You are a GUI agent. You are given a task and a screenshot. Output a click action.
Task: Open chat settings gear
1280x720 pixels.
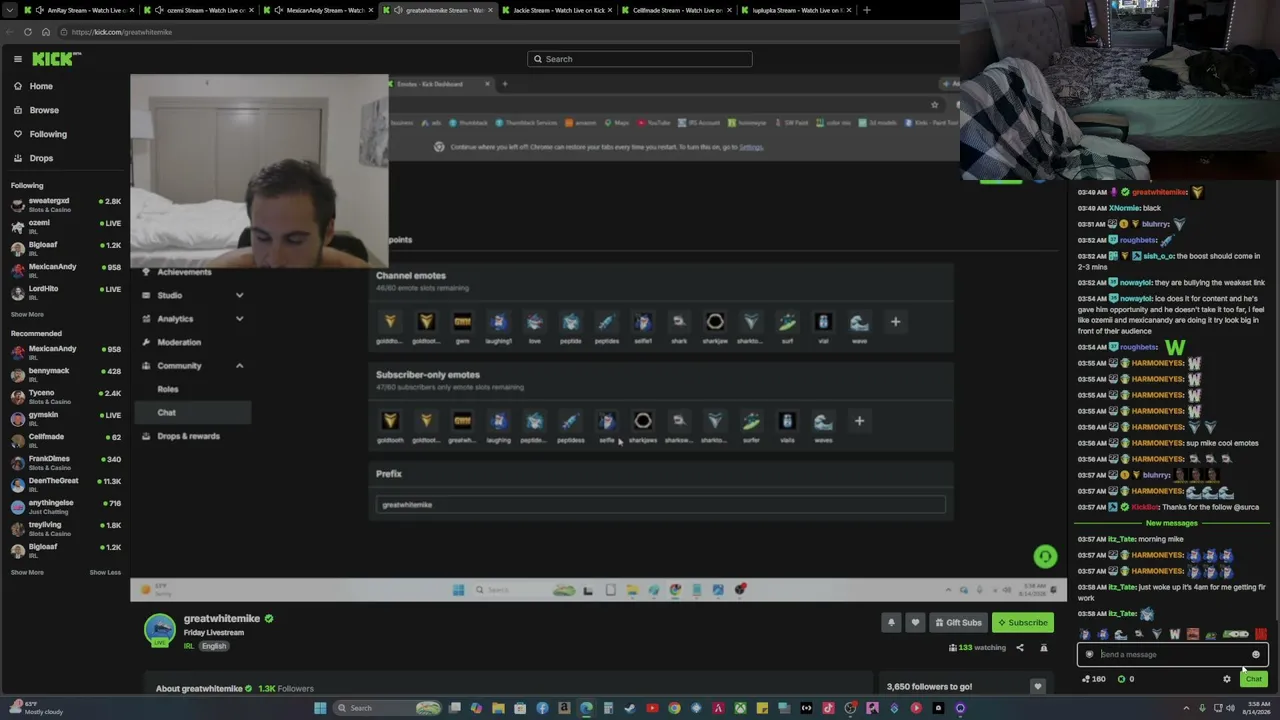pyautogui.click(x=1227, y=680)
